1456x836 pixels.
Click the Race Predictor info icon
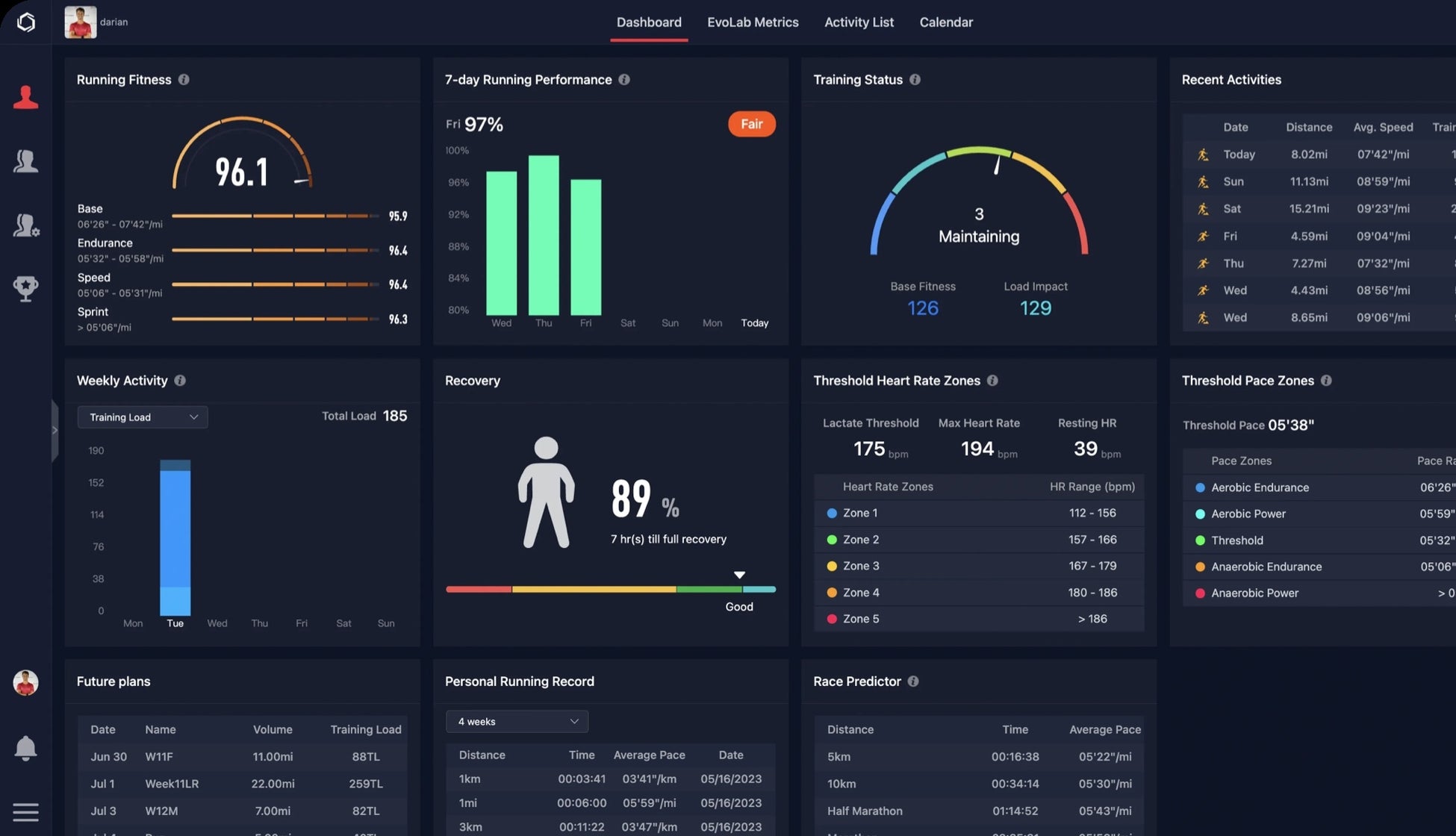913,681
